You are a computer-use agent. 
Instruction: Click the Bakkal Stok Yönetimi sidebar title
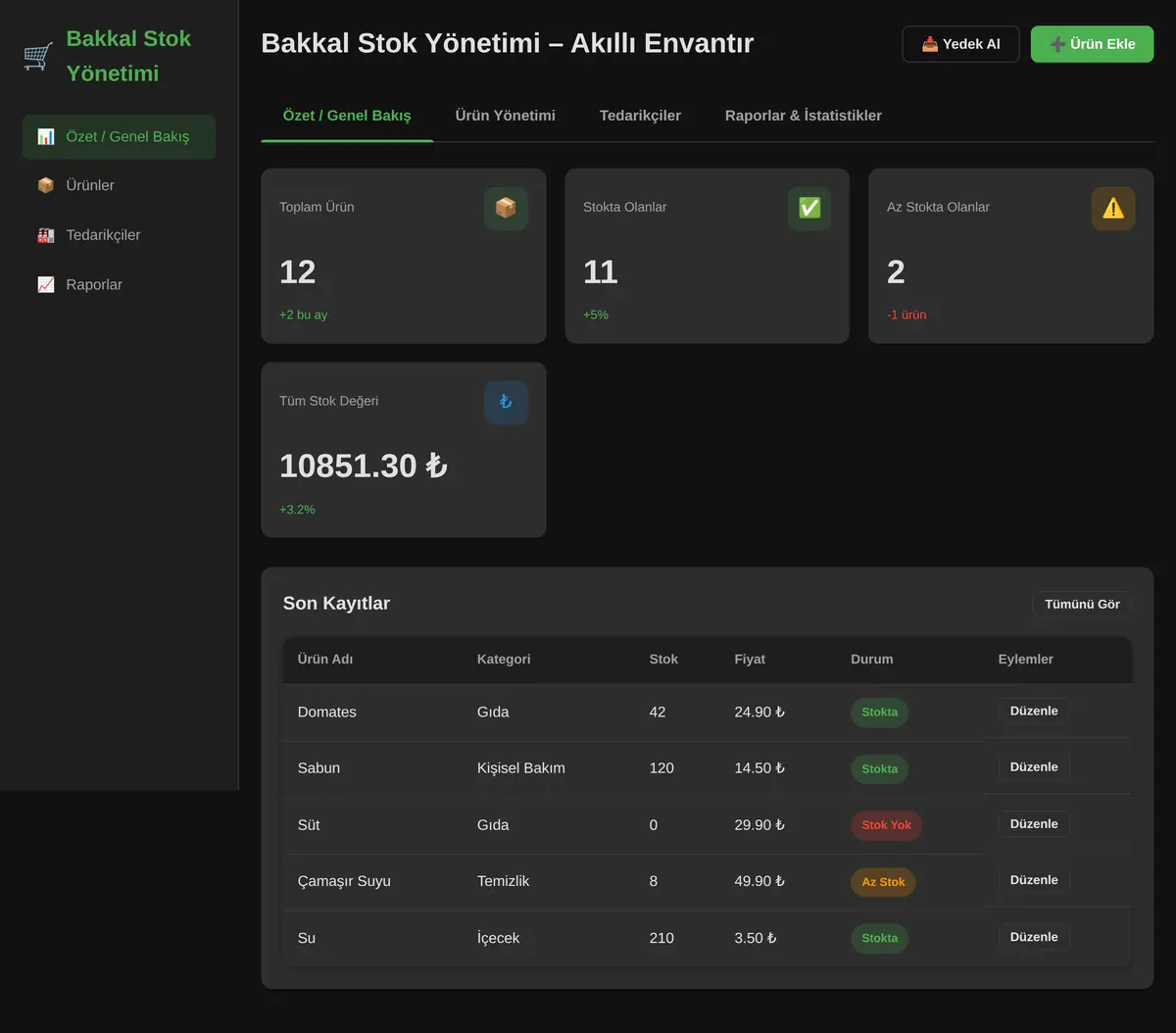[x=128, y=56]
